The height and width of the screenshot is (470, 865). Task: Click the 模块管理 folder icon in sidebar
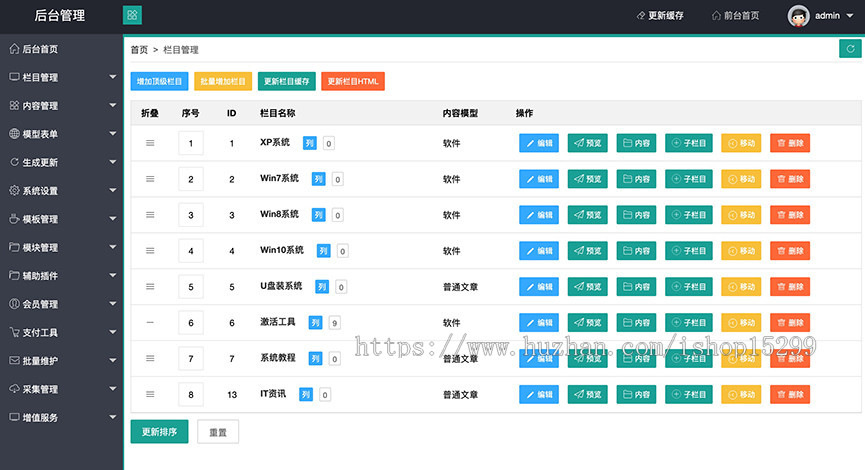pos(14,247)
